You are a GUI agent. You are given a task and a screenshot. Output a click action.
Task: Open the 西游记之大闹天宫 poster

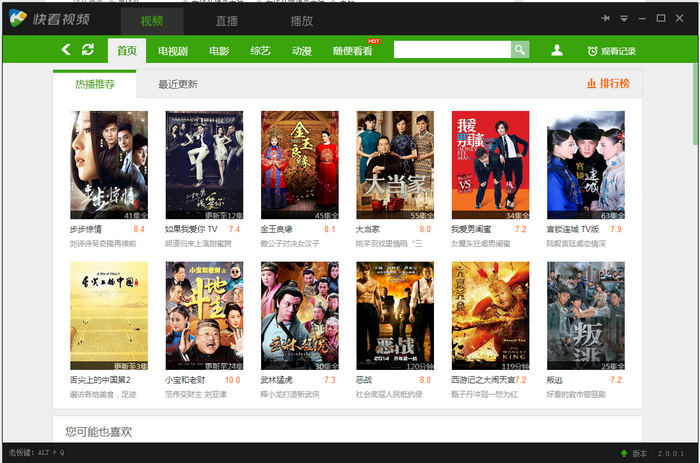tap(491, 316)
